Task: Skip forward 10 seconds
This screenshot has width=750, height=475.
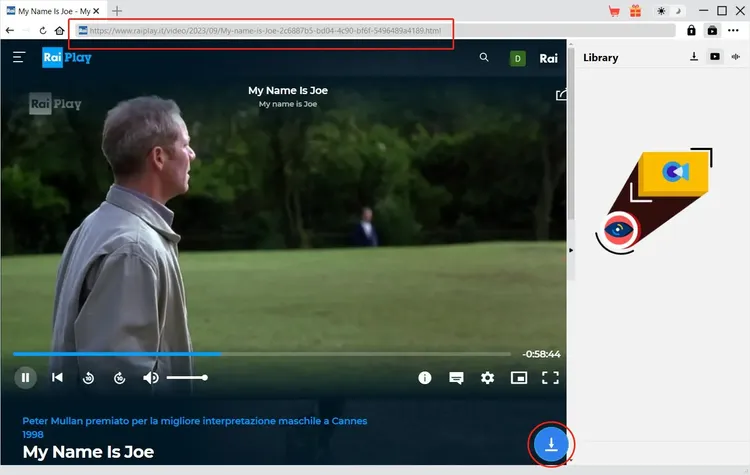Action: pos(119,377)
